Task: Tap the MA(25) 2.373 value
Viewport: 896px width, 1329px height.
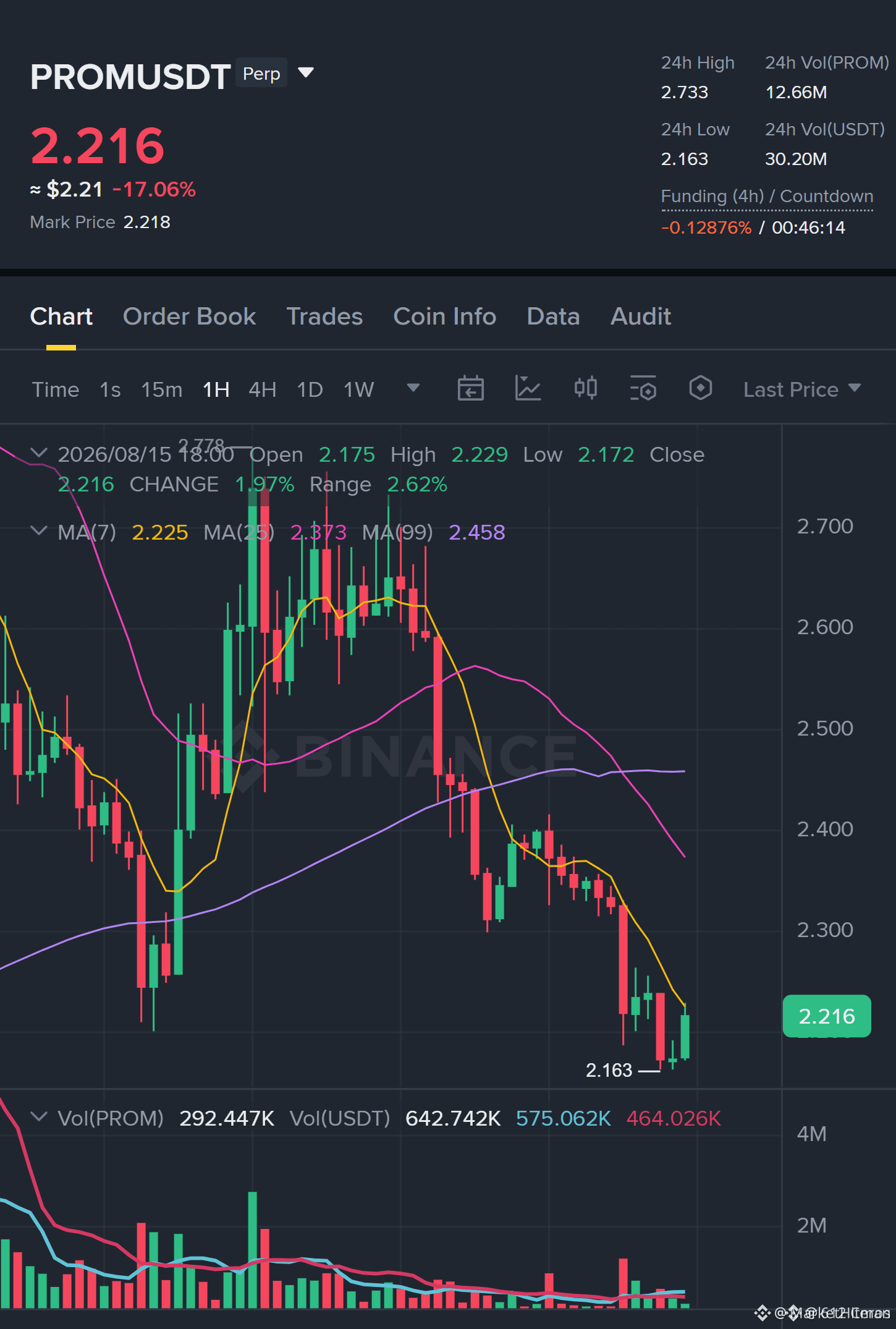Action: pos(318,532)
